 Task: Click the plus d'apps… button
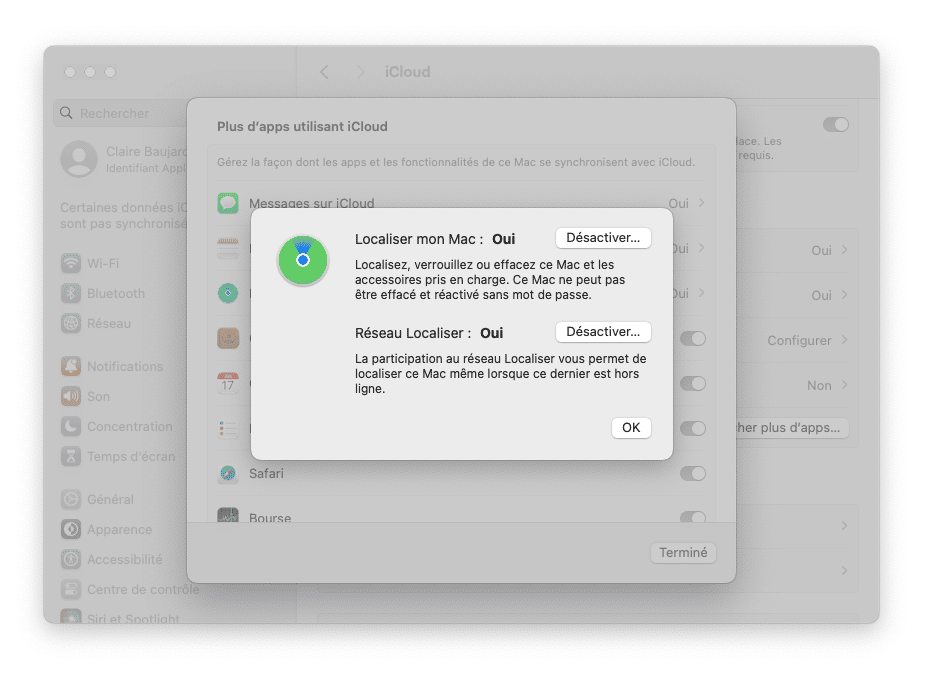coord(792,428)
